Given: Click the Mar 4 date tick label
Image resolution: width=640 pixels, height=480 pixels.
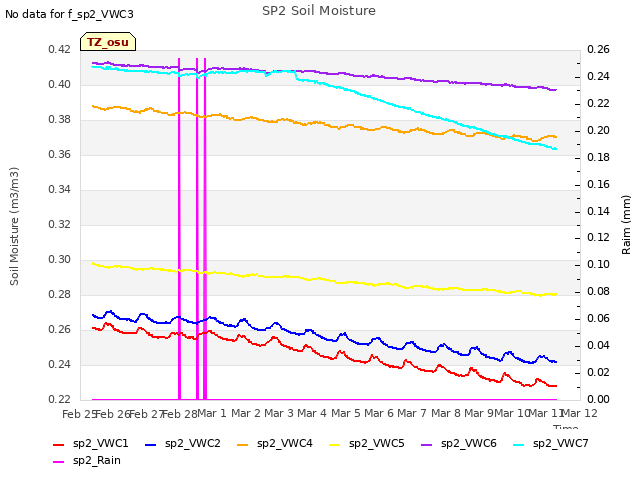Looking at the screenshot, I should tap(312, 414).
